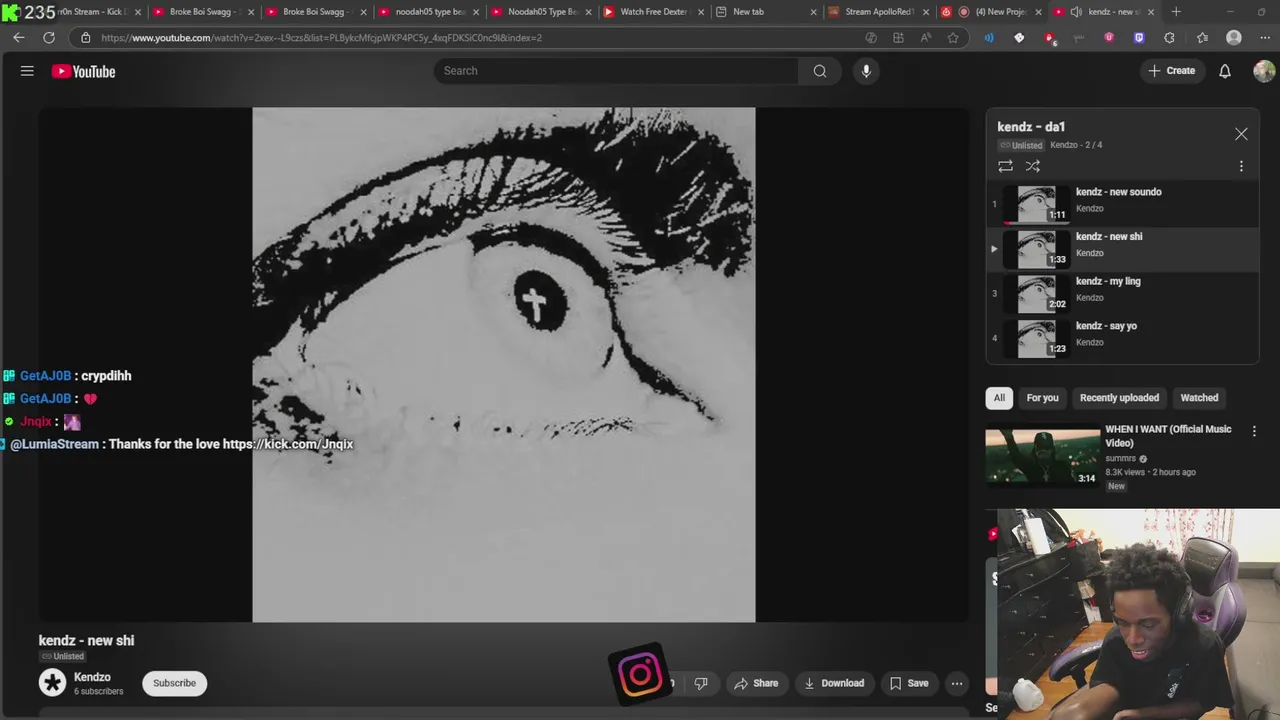Viewport: 1280px width, 720px height.
Task: Switch to the (4) New Project tab
Action: pyautogui.click(x=990, y=12)
